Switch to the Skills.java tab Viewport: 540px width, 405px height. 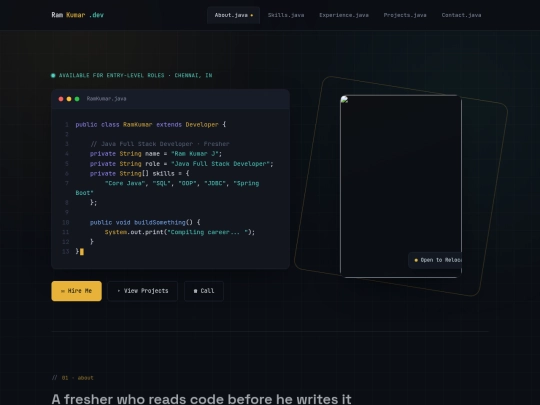tap(286, 15)
